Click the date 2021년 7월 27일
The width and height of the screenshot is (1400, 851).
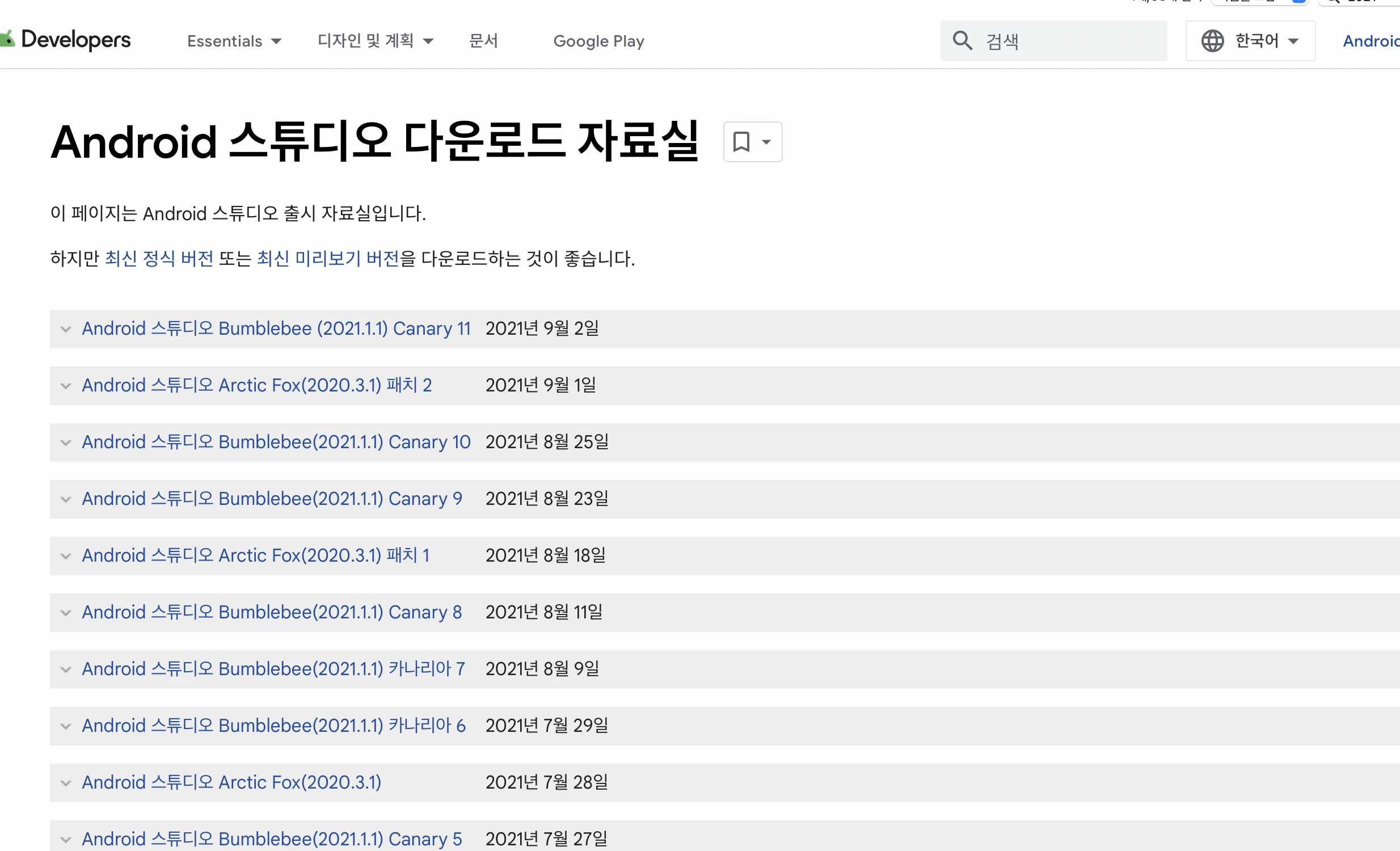[546, 839]
